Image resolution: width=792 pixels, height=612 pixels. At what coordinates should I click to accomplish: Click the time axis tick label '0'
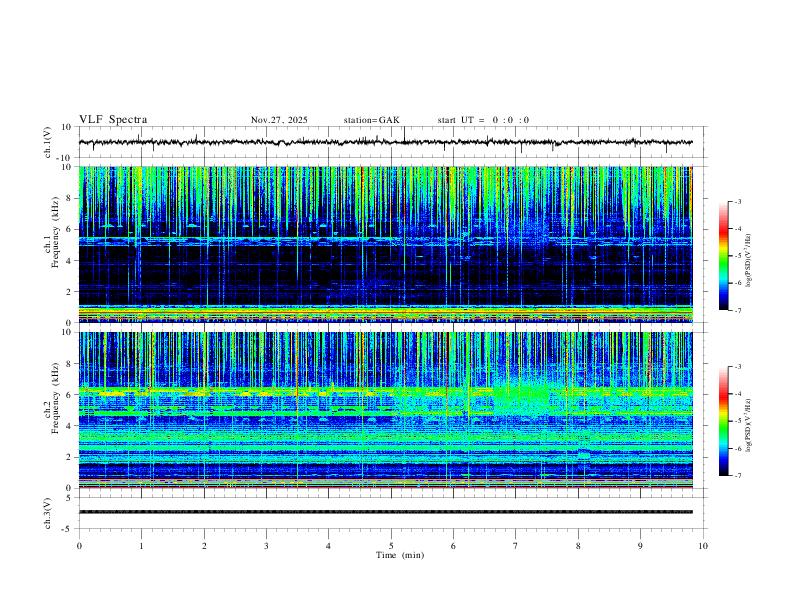click(x=79, y=546)
